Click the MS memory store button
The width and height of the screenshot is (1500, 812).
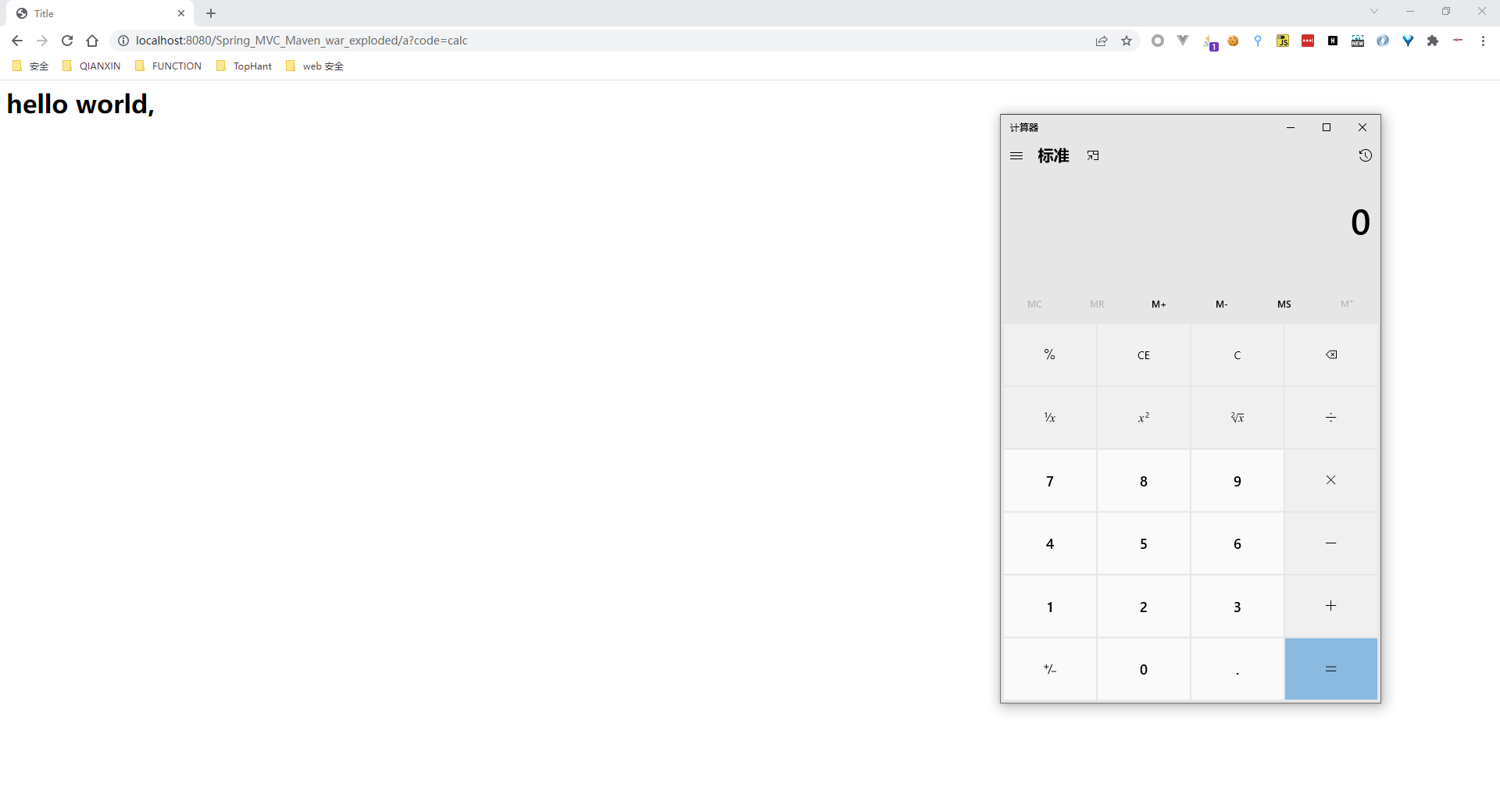1284,304
